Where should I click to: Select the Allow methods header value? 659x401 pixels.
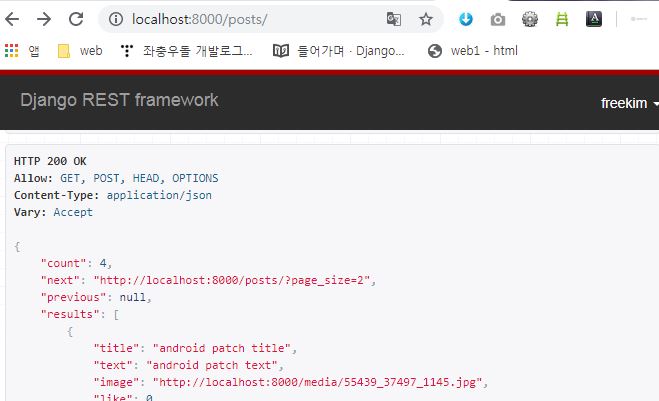(139, 178)
